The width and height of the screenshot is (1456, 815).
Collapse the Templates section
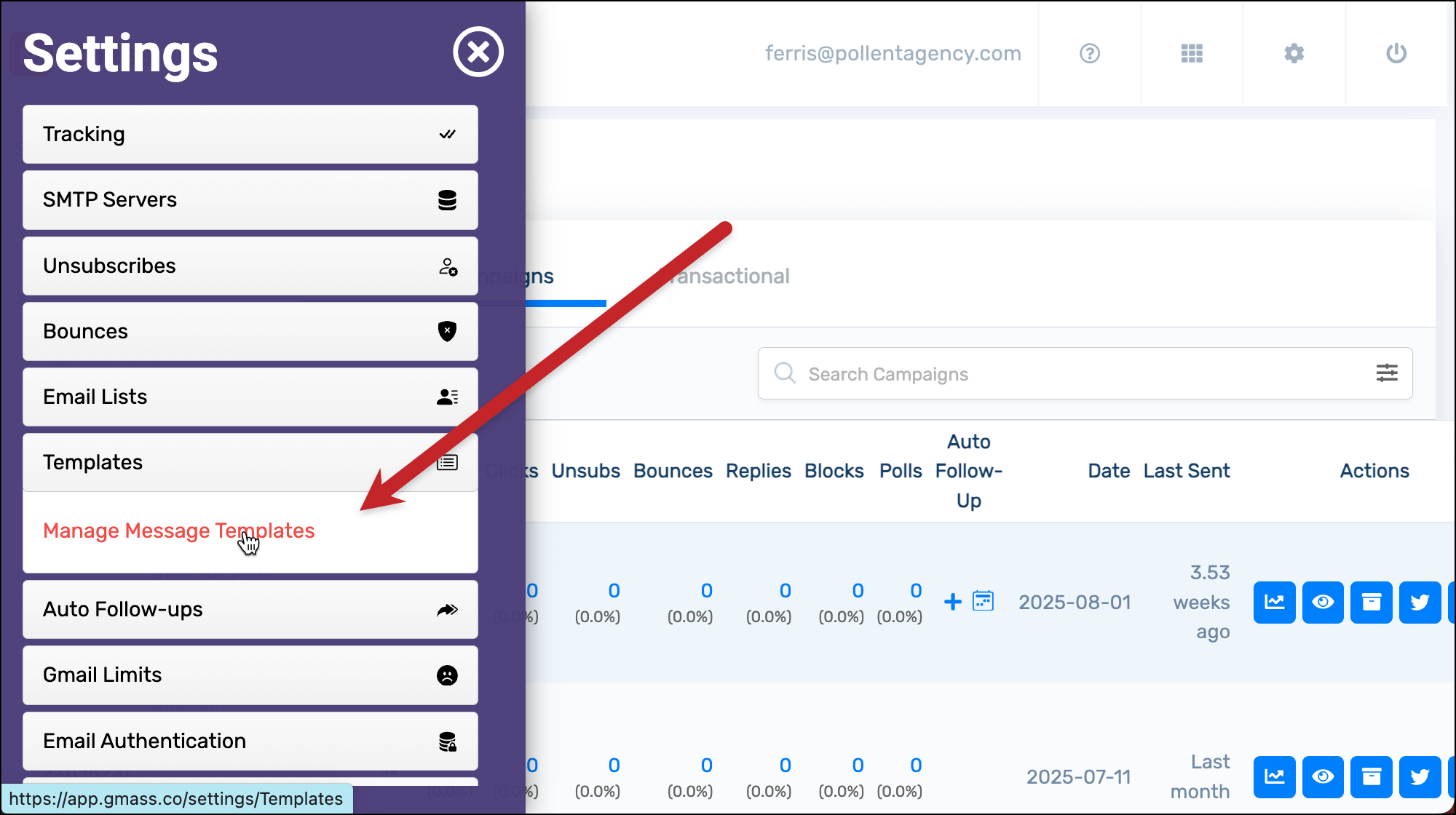click(250, 463)
